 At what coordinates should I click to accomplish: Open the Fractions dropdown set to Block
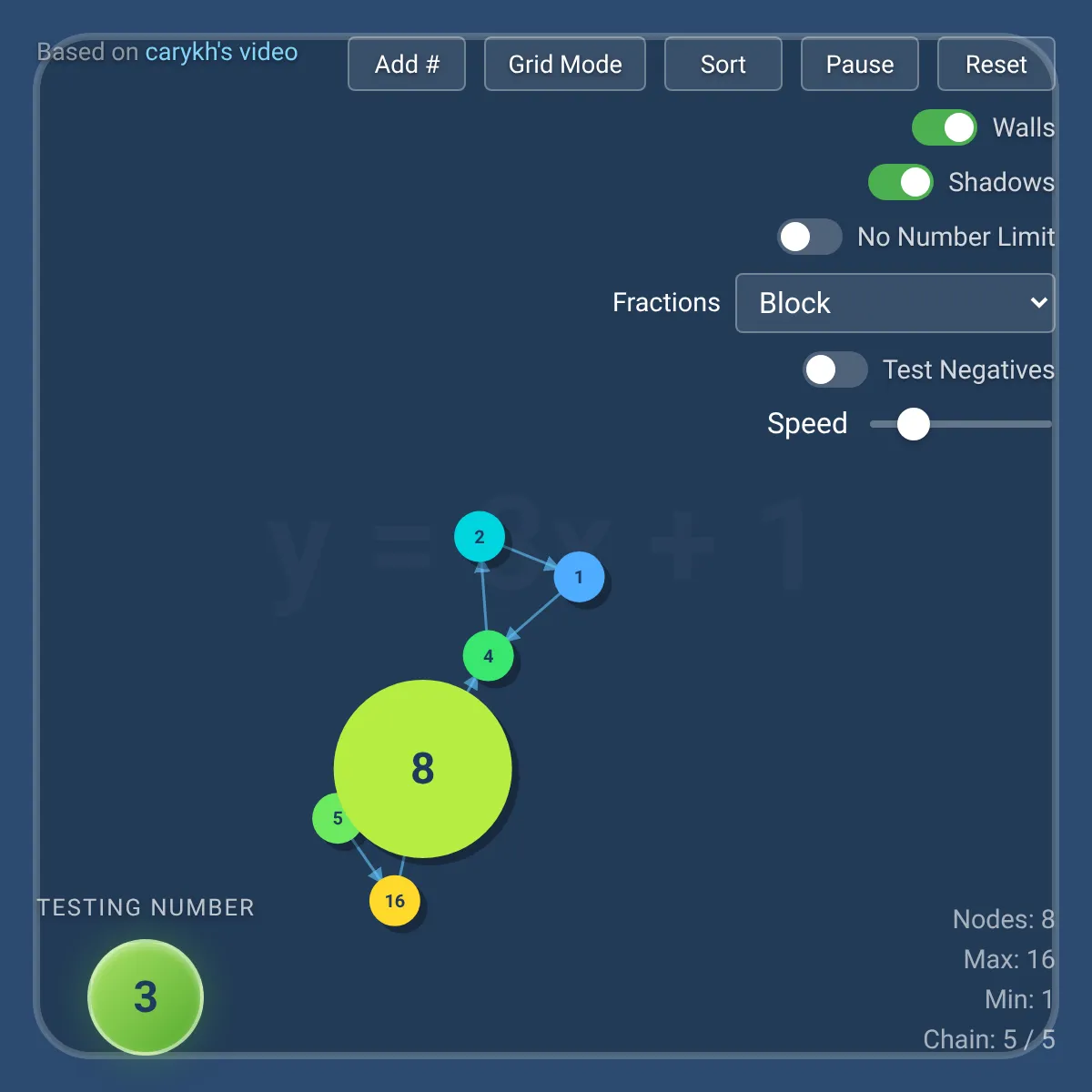pos(895,303)
